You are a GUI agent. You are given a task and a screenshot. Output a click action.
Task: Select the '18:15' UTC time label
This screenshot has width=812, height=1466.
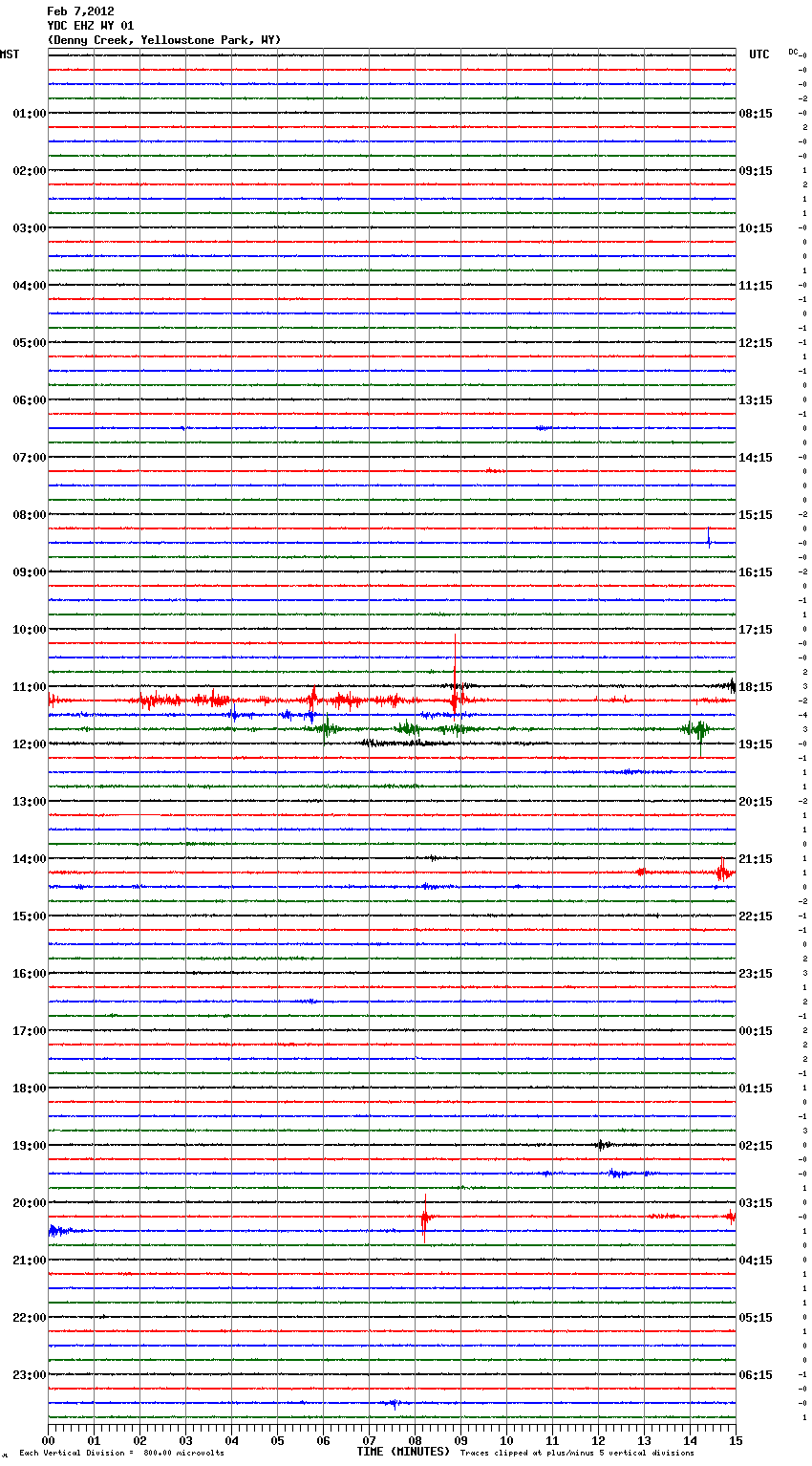(x=756, y=686)
